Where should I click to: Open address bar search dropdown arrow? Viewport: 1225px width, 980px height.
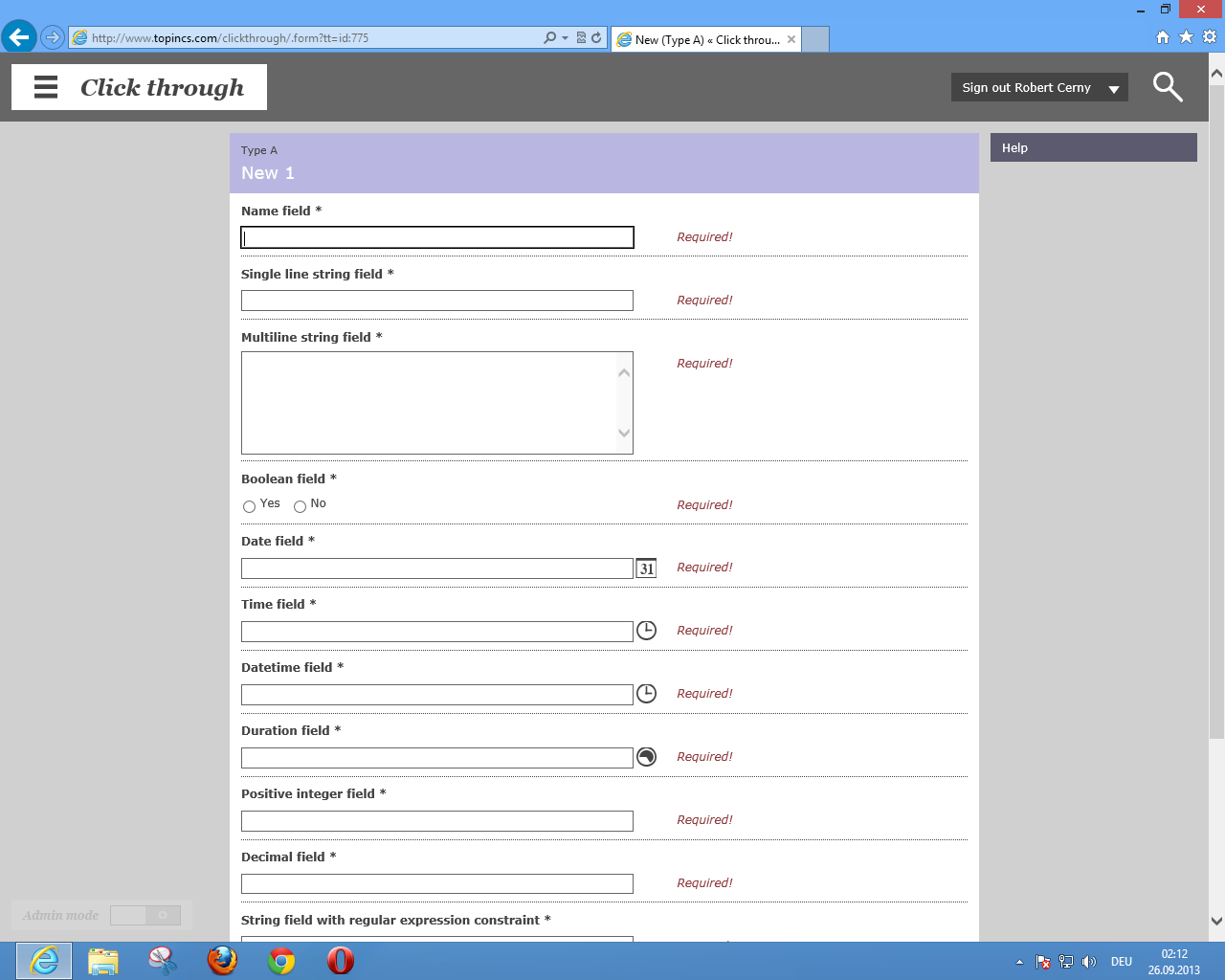(x=565, y=38)
